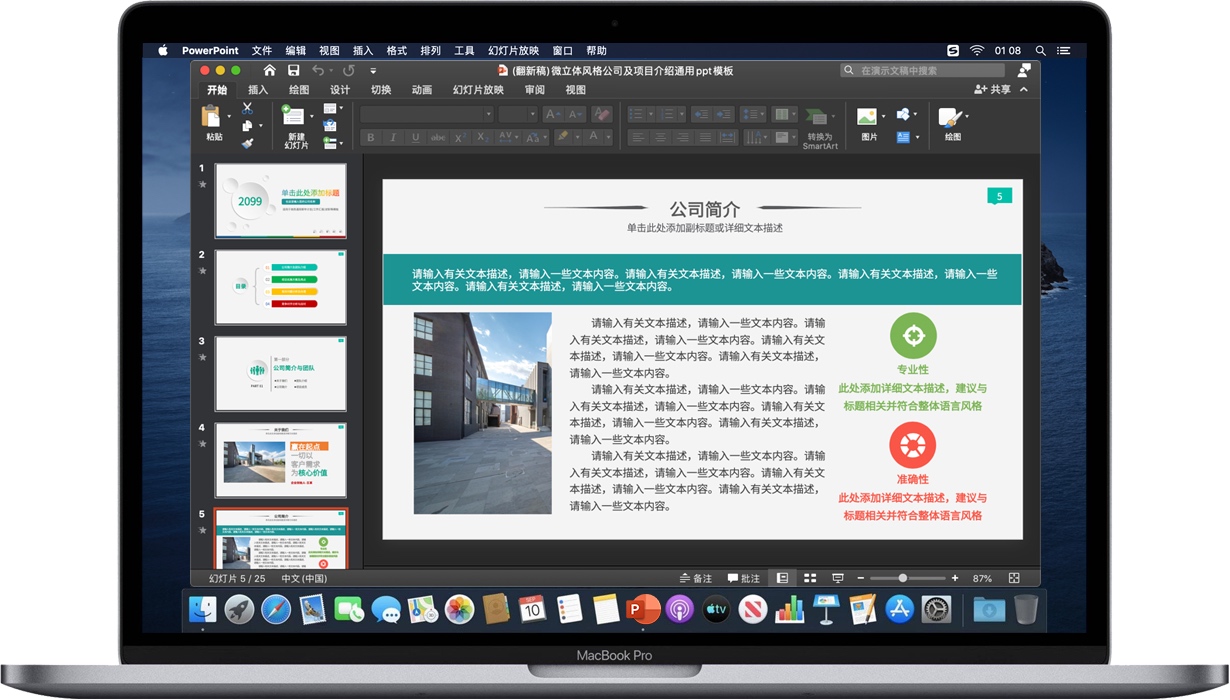The height and width of the screenshot is (700, 1230).
Task: Toggle italic formatting
Action: point(393,136)
